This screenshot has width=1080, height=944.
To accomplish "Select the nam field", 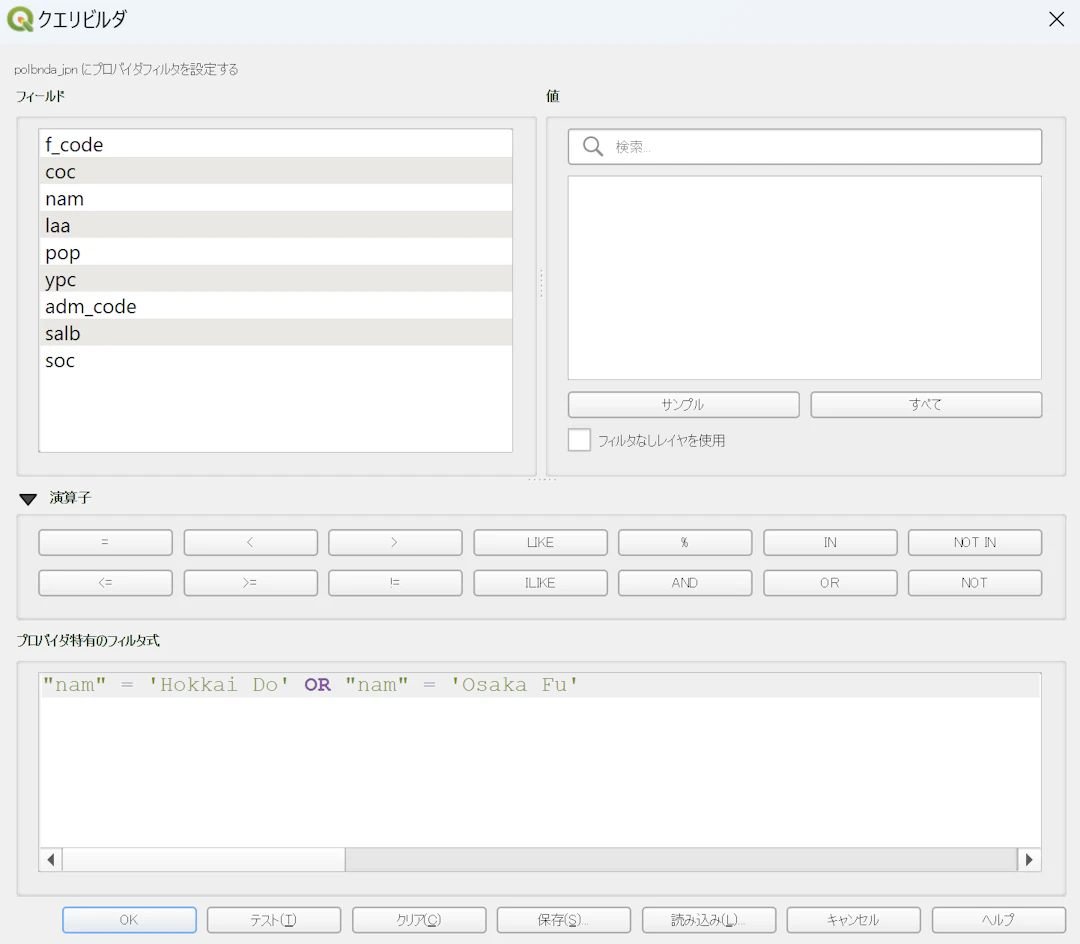I will click(276, 198).
